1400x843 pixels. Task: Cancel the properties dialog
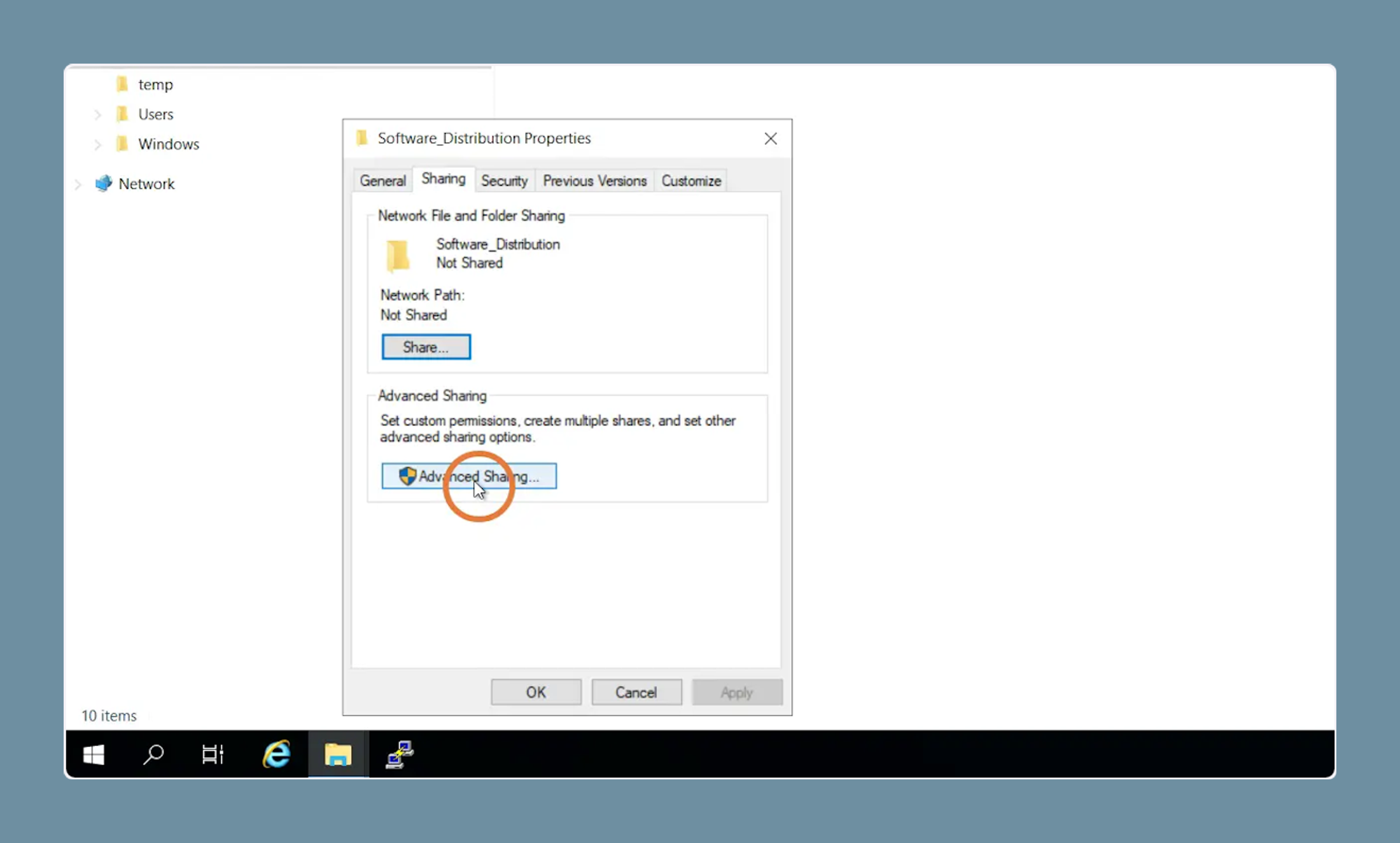pyautogui.click(x=636, y=692)
